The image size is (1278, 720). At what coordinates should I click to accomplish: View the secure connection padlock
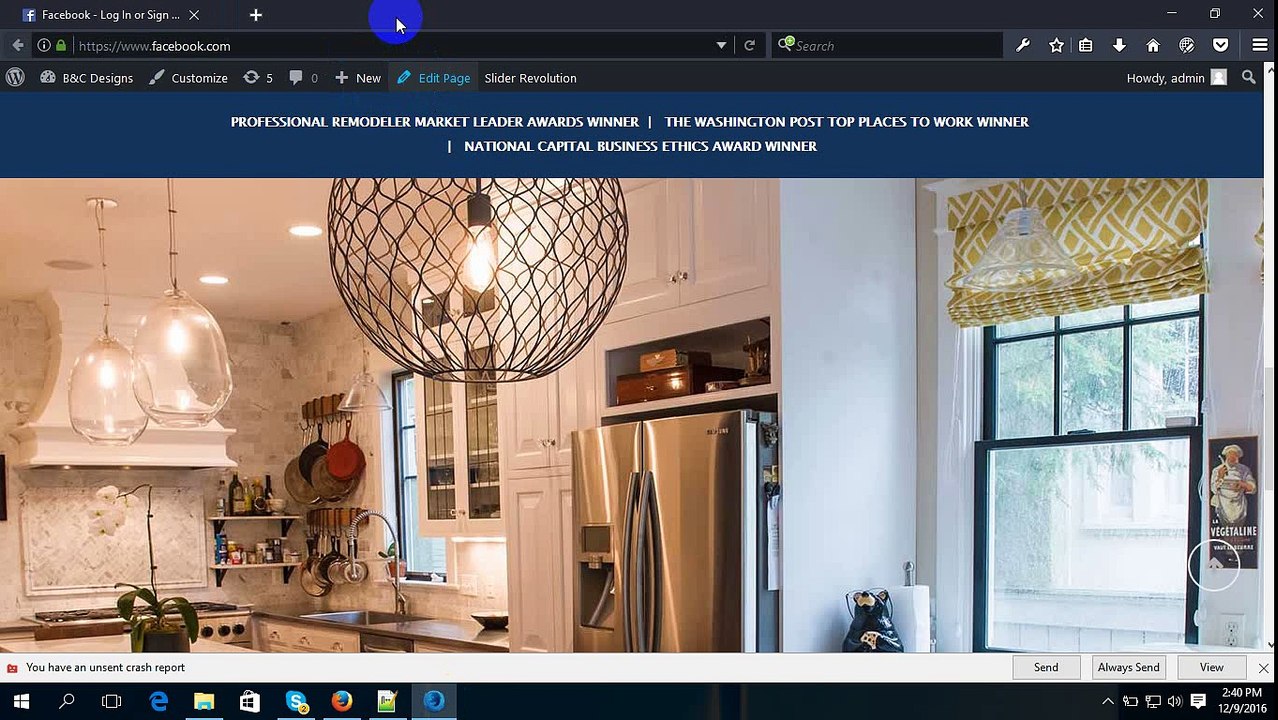(x=61, y=45)
